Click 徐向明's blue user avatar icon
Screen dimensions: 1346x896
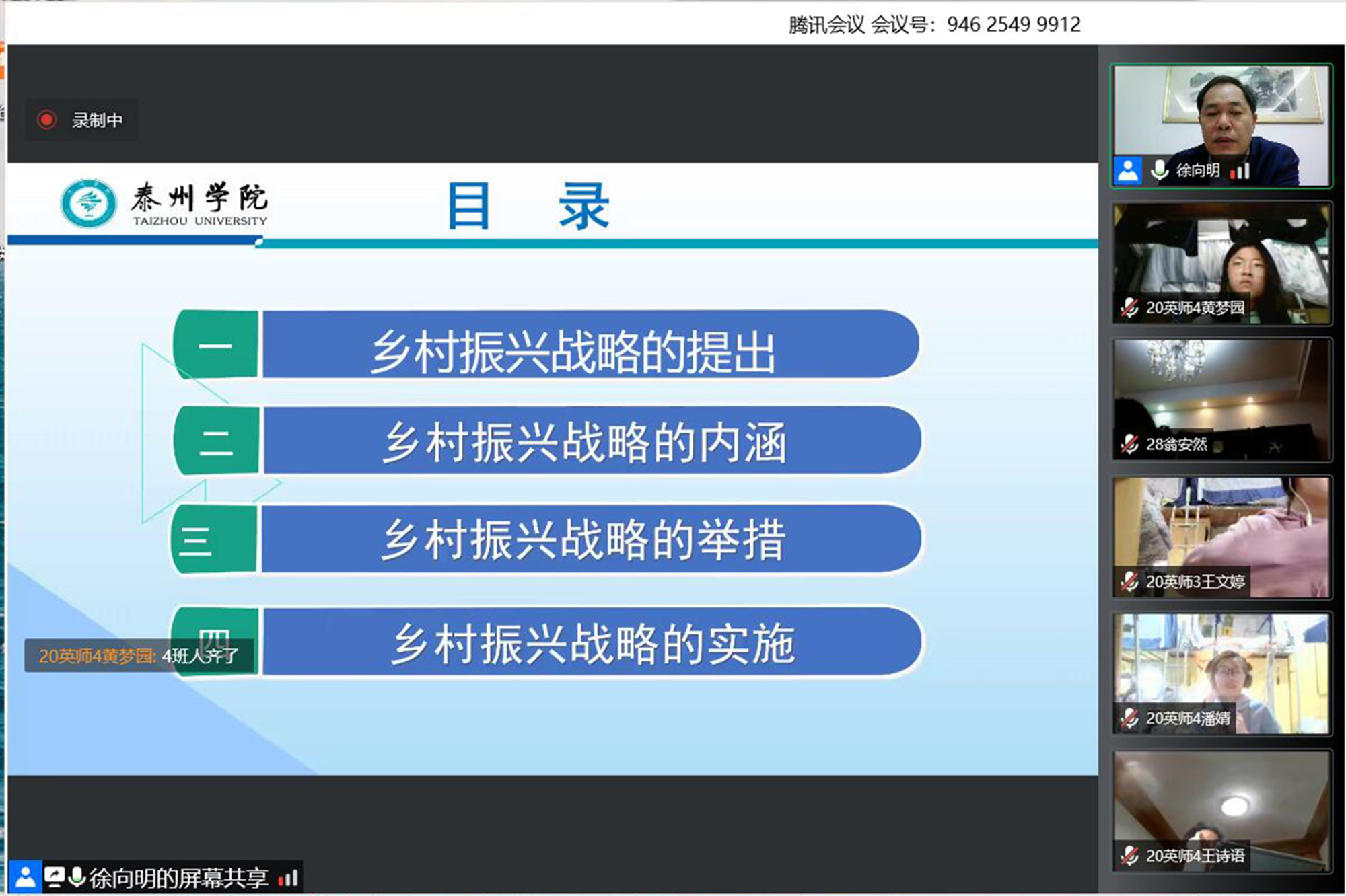tap(1128, 170)
